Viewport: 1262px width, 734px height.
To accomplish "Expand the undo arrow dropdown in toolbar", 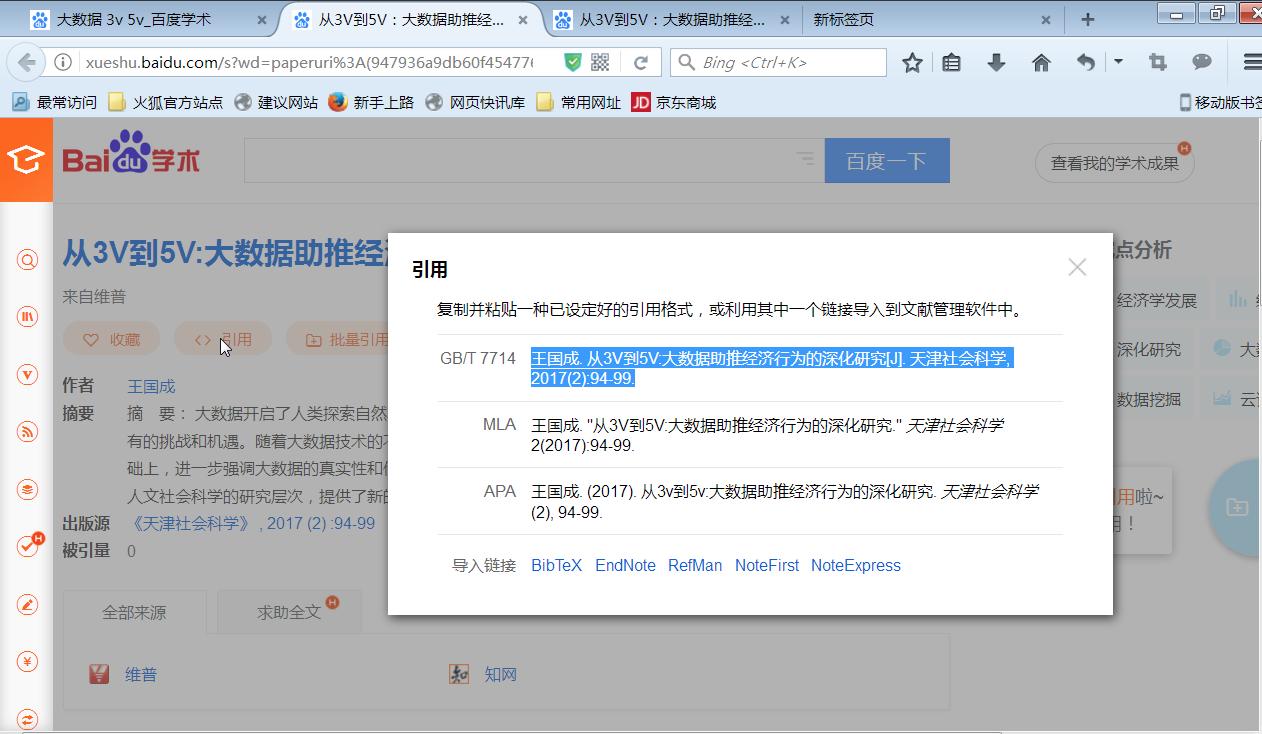I will tap(1118, 62).
